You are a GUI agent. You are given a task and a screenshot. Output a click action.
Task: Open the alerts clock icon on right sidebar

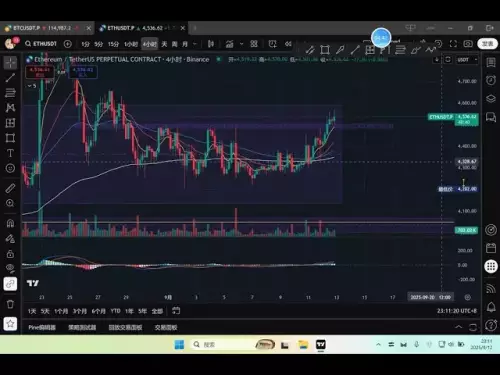tap(491, 80)
